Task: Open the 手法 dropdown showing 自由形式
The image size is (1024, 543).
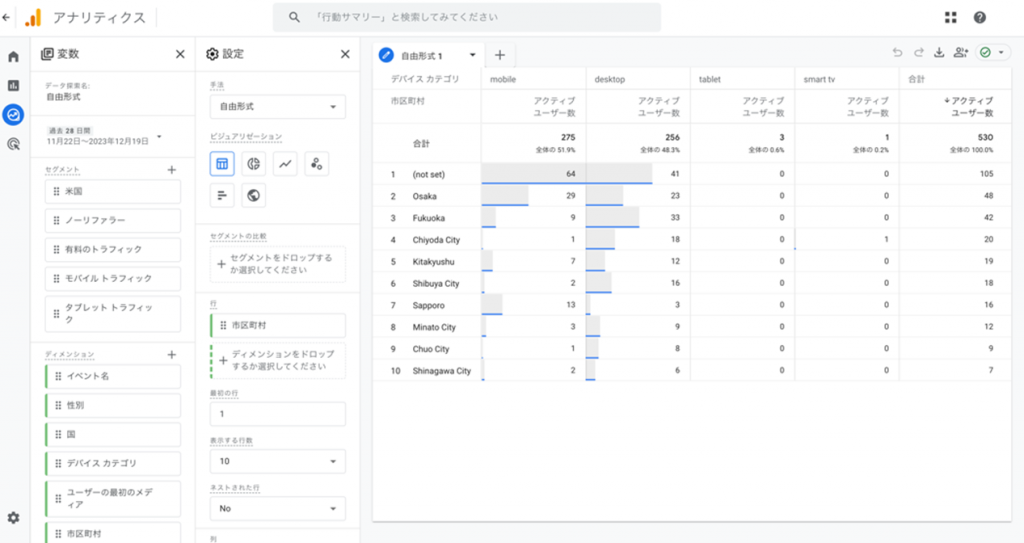Action: (278, 107)
